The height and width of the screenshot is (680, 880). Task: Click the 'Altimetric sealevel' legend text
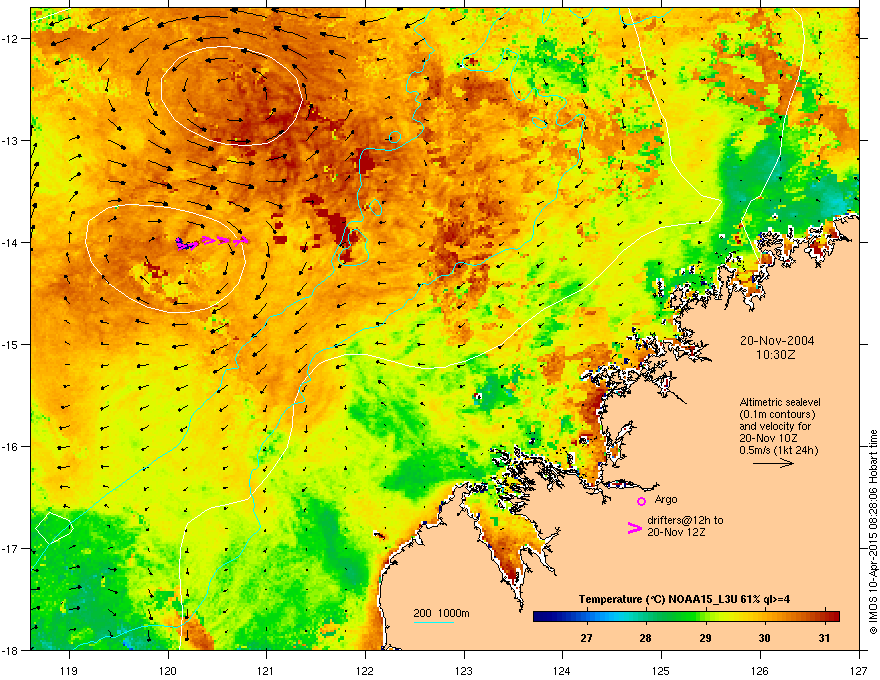[x=780, y=402]
